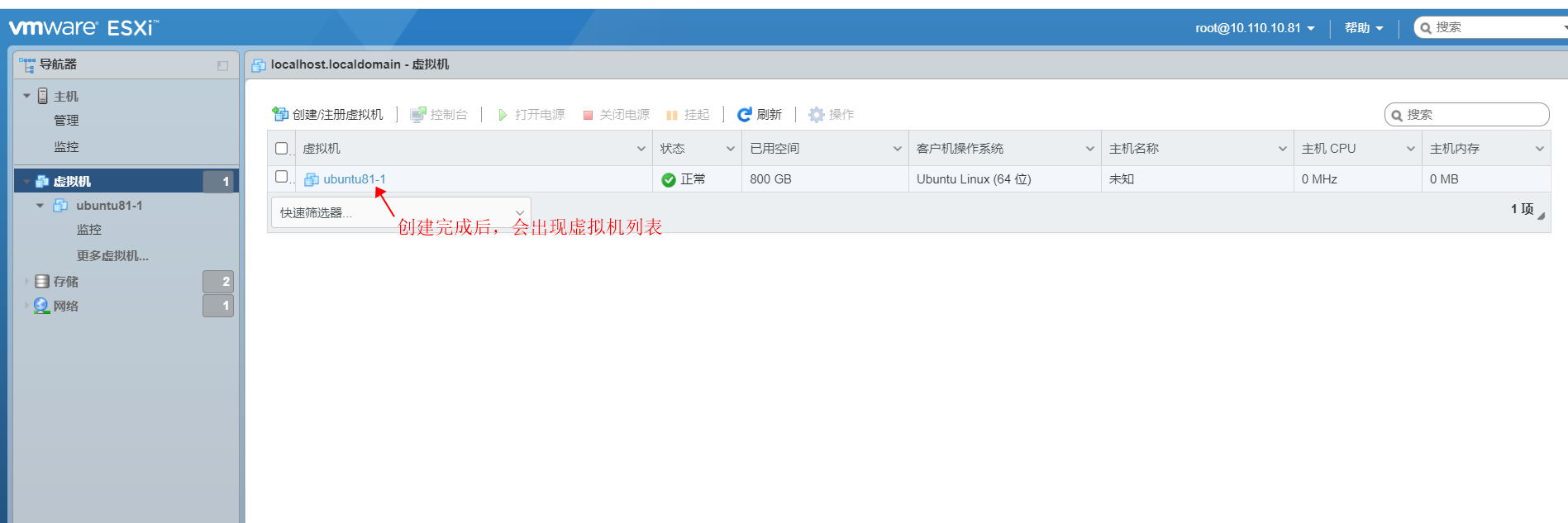The width and height of the screenshot is (1568, 523).
Task: Click the table resize grip icon near 1 项
Action: (1541, 216)
